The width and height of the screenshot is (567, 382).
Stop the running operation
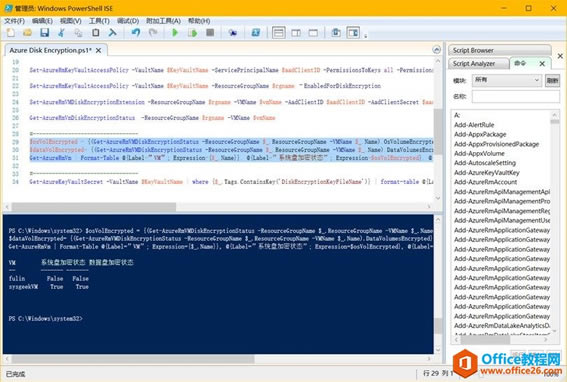click(210, 33)
